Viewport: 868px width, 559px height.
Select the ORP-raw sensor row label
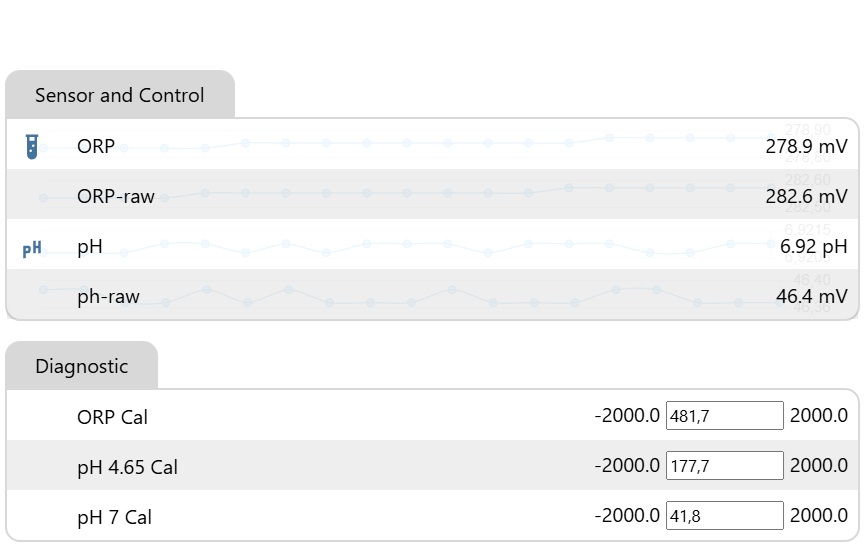(x=116, y=196)
